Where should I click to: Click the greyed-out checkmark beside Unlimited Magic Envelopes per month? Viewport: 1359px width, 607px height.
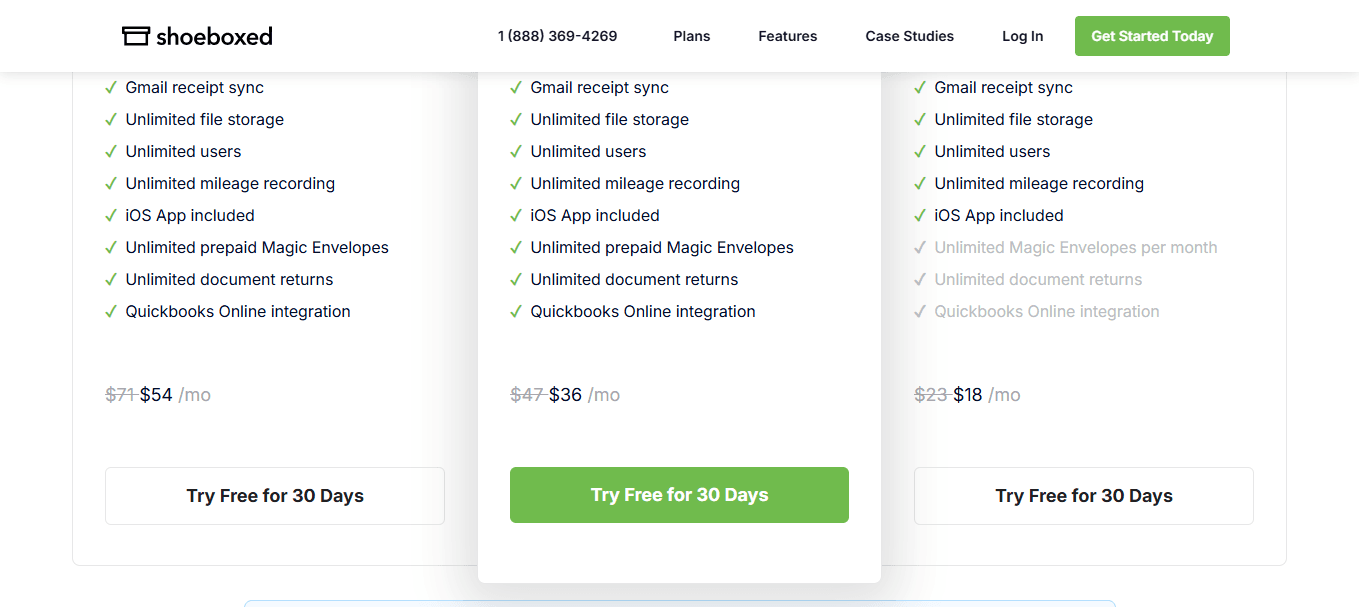coord(920,248)
